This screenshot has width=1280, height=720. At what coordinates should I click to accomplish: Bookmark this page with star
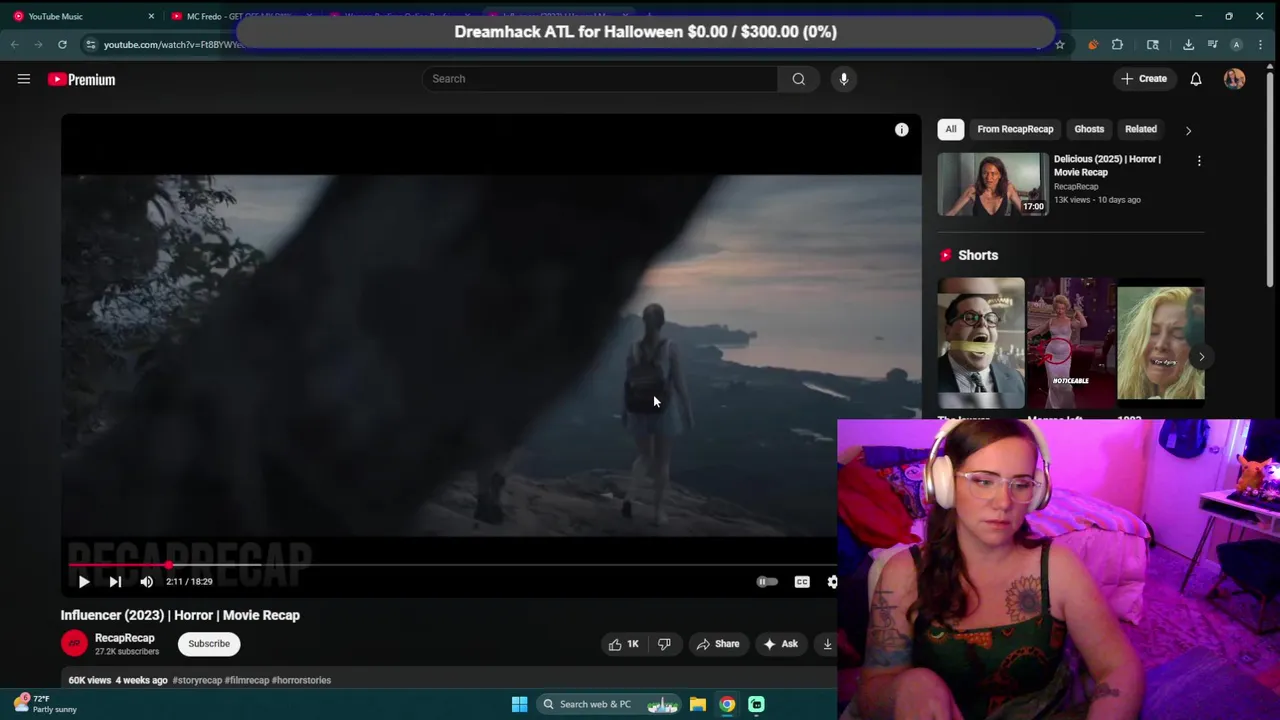coord(1060,44)
